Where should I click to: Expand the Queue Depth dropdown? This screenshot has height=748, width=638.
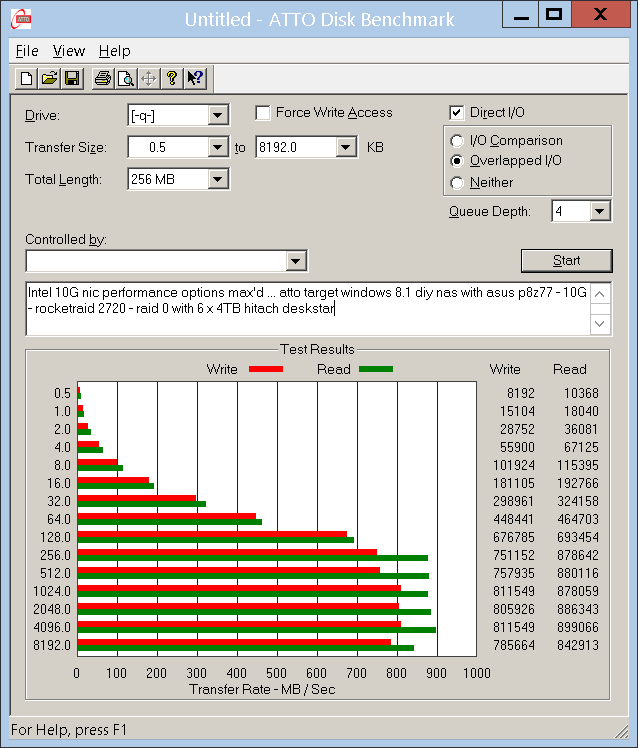pos(599,211)
